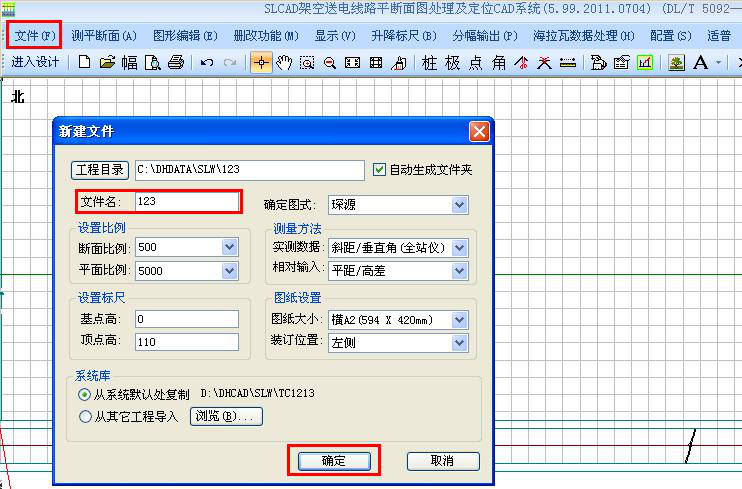Open the 显示(V) menu
This screenshot has width=742, height=489.
click(x=335, y=36)
